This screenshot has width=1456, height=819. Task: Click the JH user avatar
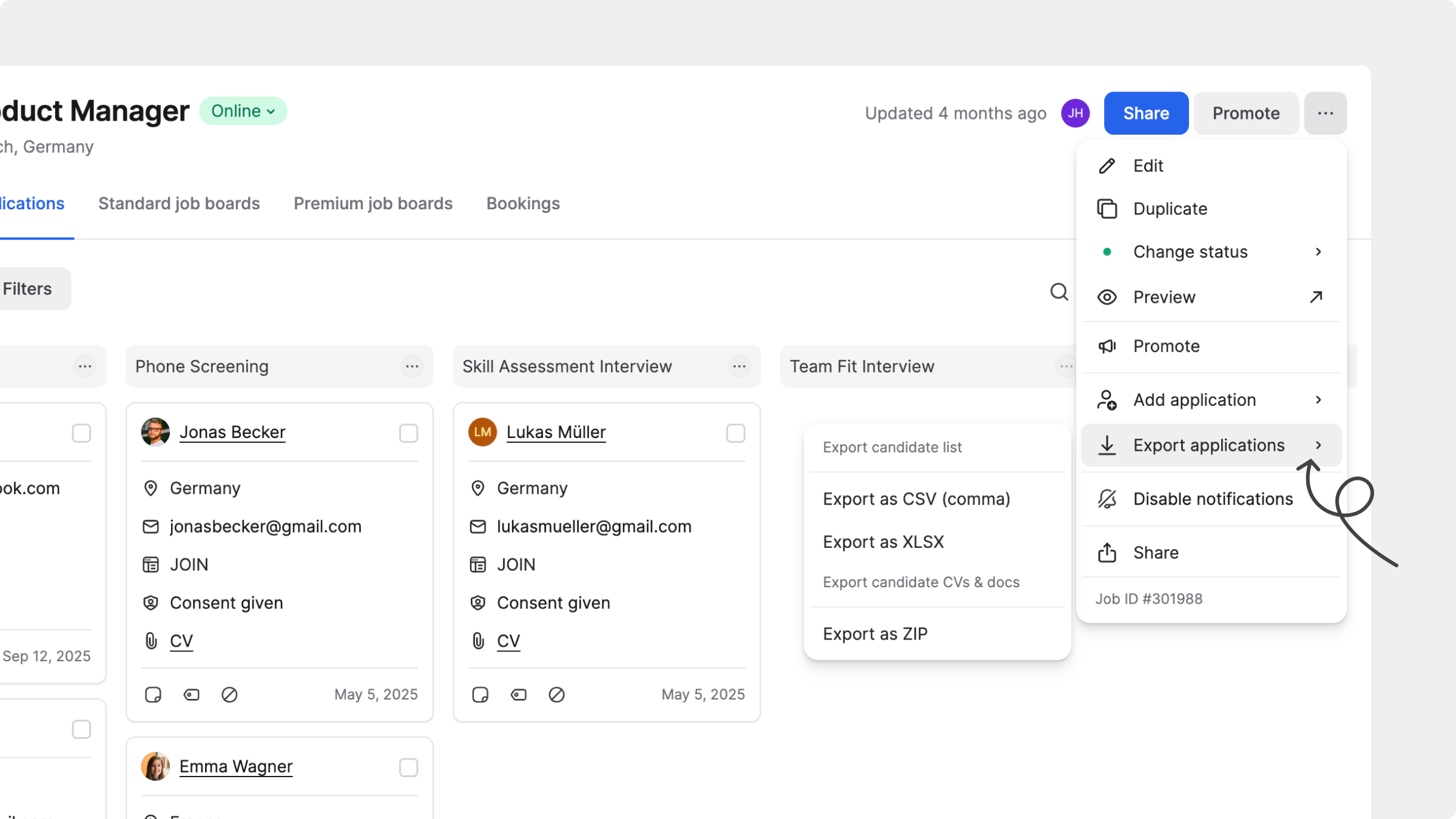1075,113
